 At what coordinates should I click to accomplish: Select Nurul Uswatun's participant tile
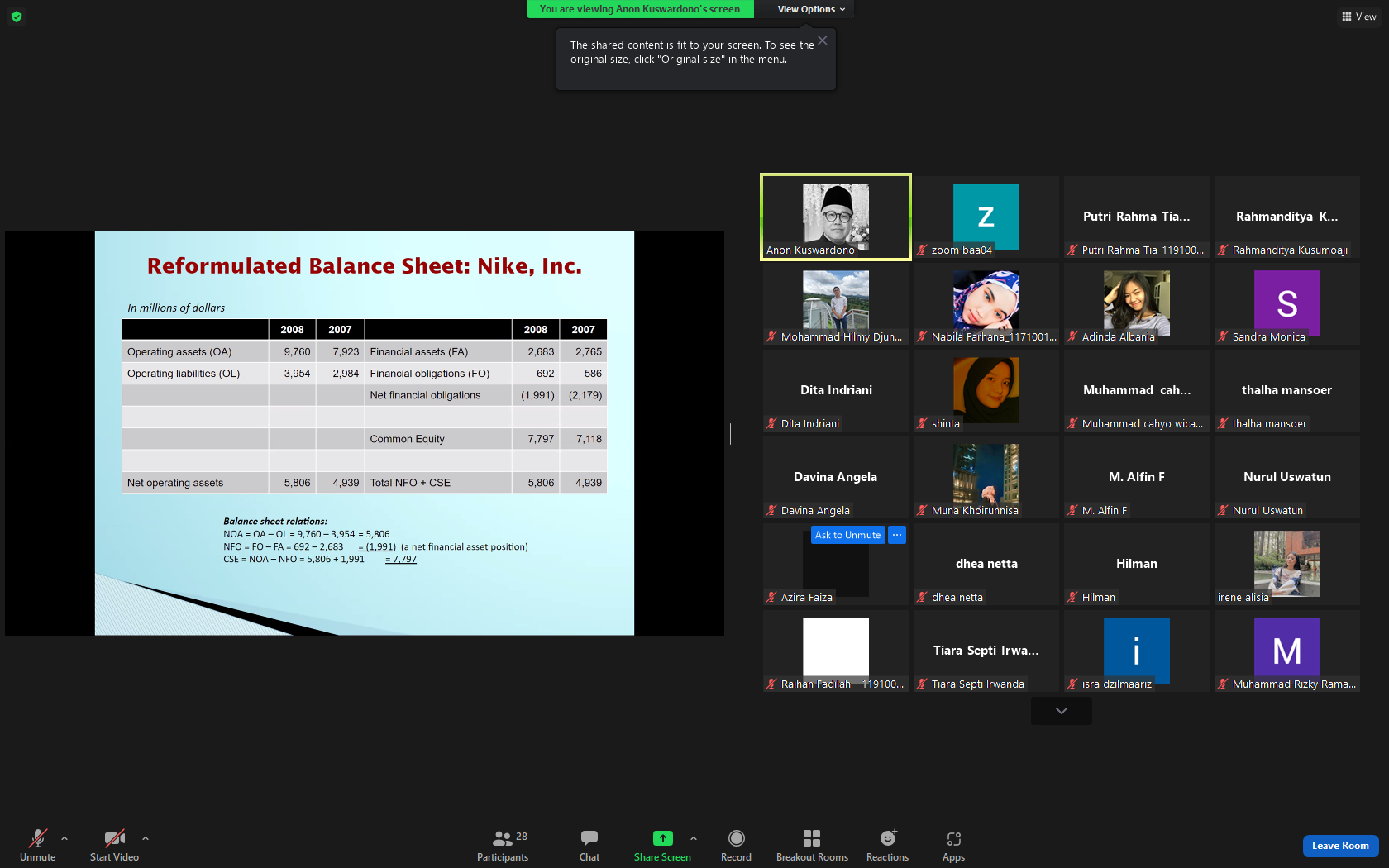click(1287, 477)
